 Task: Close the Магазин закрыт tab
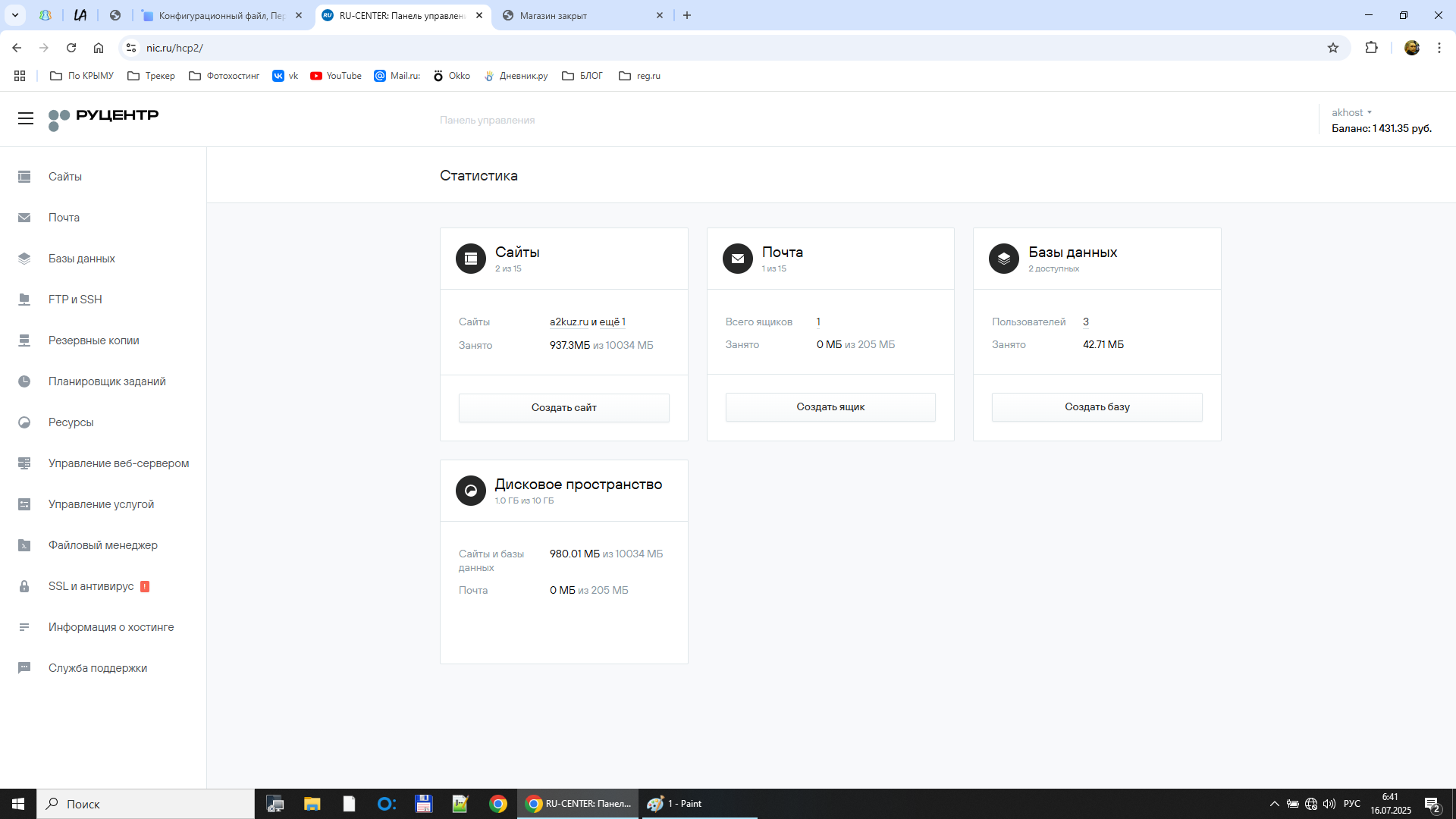(660, 15)
